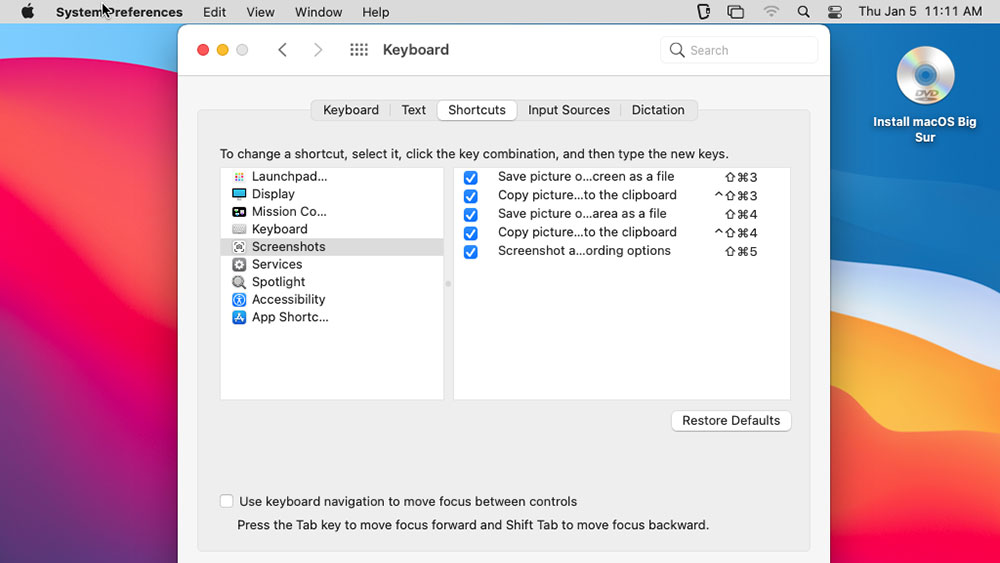Close the Keyboard preferences window

point(203,50)
